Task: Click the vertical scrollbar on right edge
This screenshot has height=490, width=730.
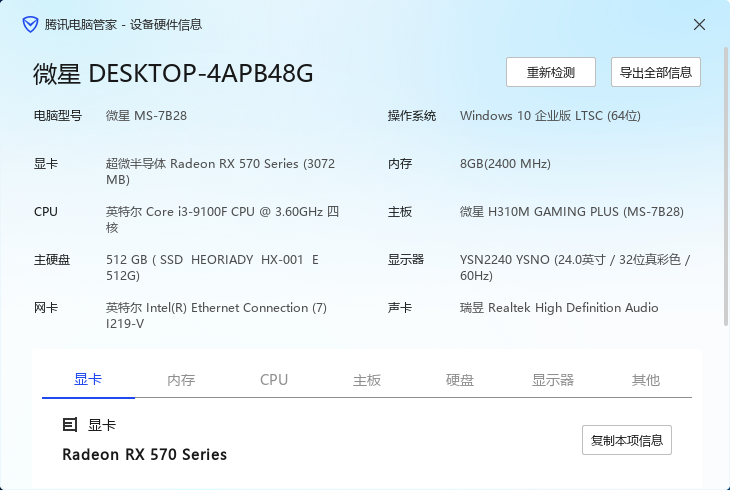Action: click(x=726, y=186)
